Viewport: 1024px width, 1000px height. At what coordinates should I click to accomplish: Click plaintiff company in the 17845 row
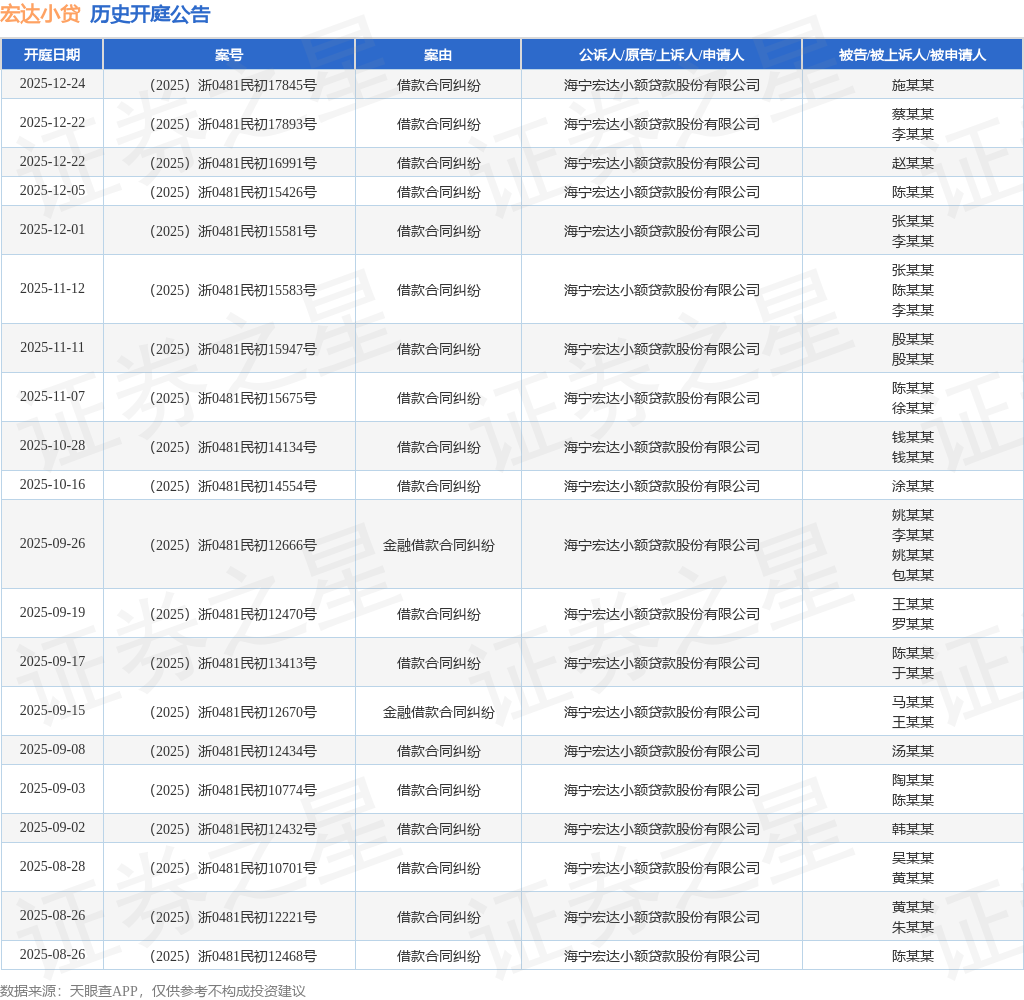(x=662, y=85)
